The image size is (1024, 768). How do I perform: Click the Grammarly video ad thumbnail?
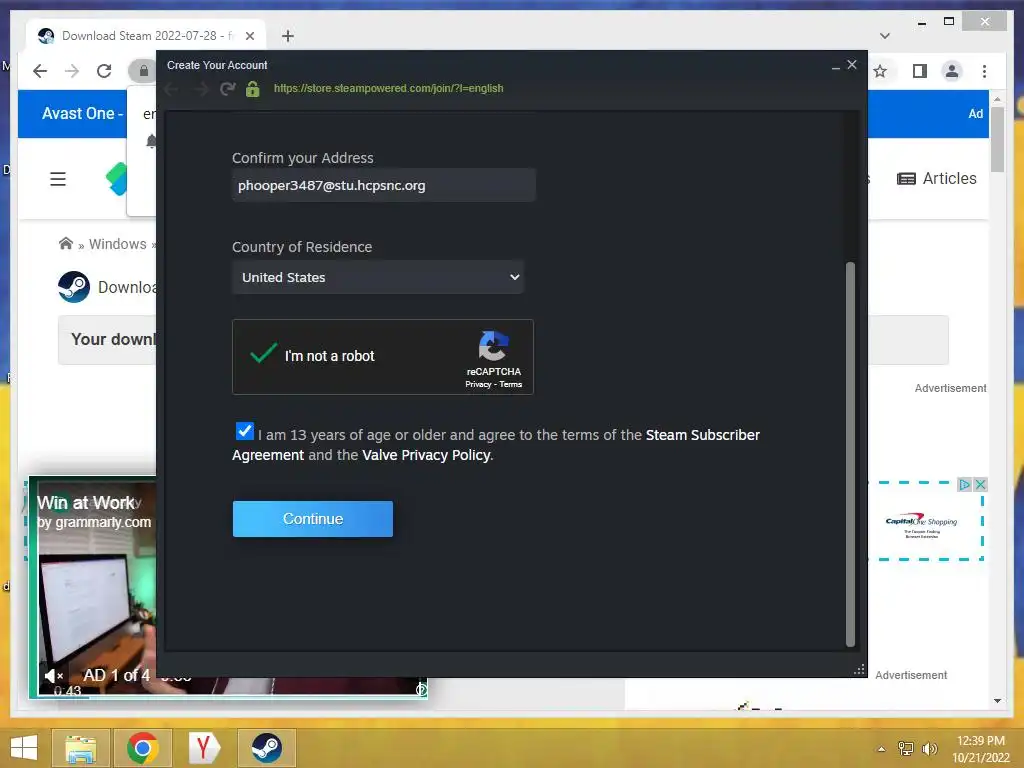[x=97, y=588]
